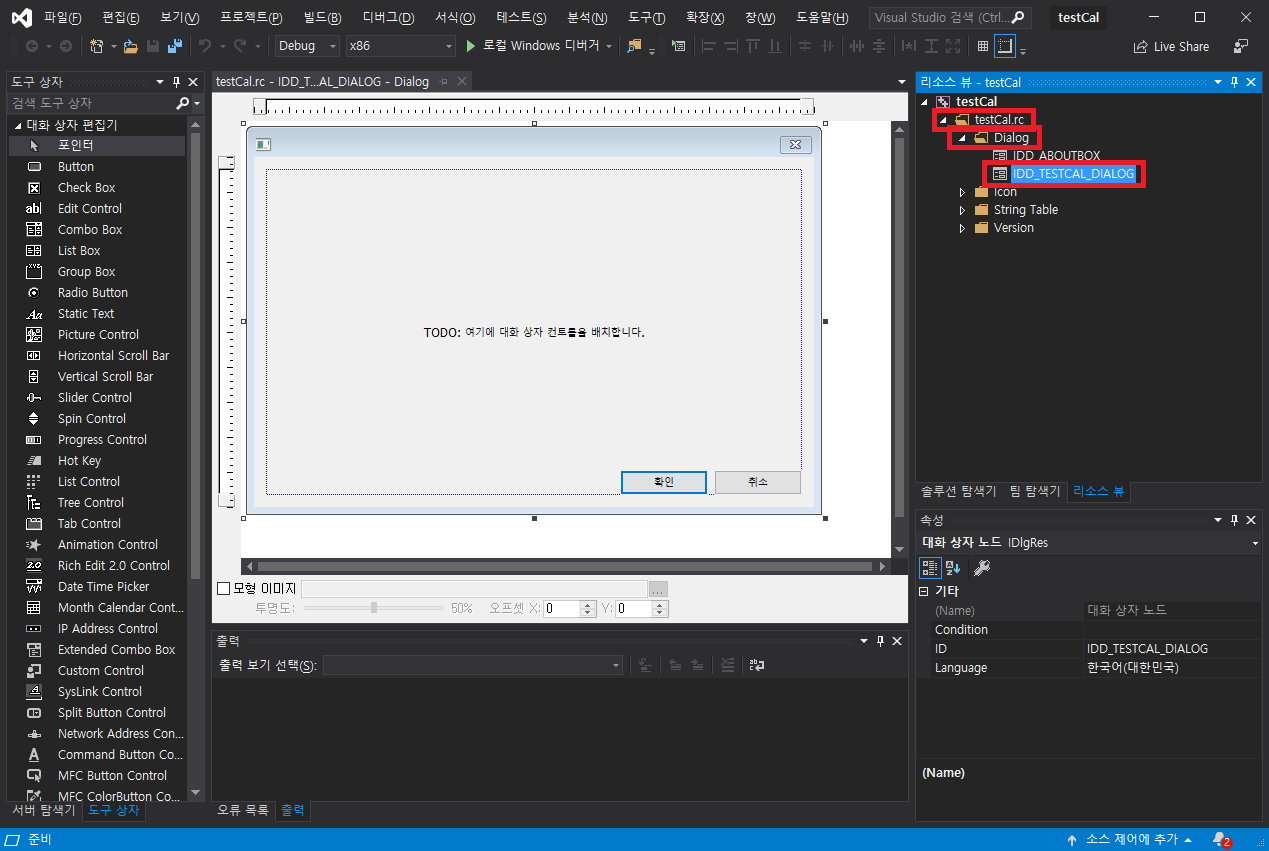This screenshot has width=1269, height=851.
Task: Select the Radio Button control in toolbox
Action: click(96, 292)
